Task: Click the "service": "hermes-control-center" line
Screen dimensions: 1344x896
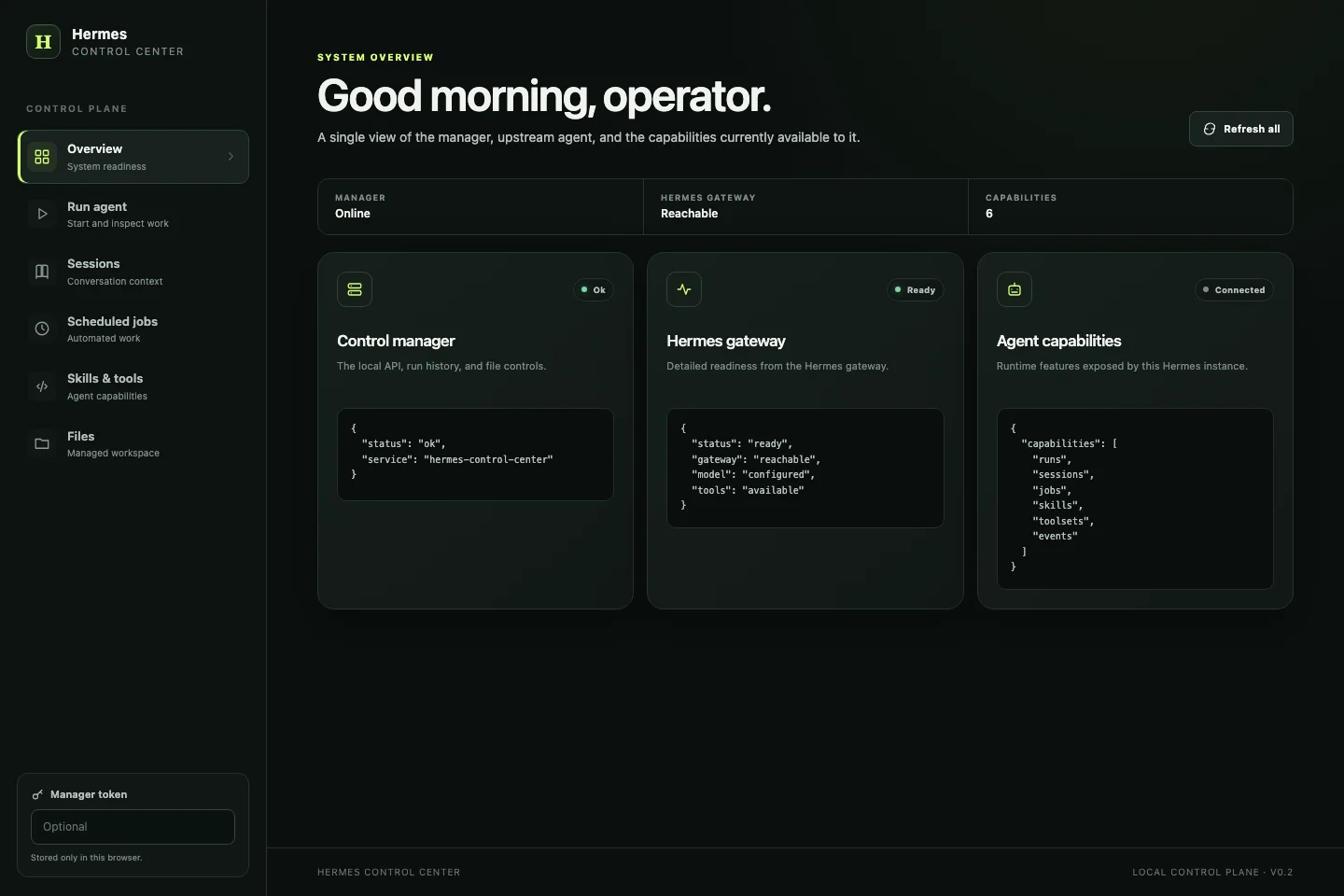Action: 457,459
